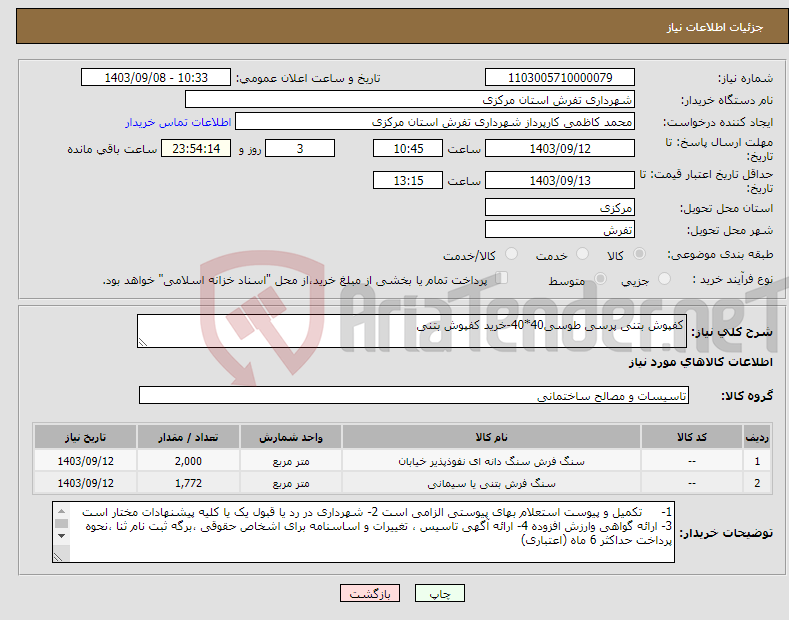Open اطلاعات تماس خریدار link
Image resolution: width=789 pixels, height=620 pixels.
pos(178,122)
